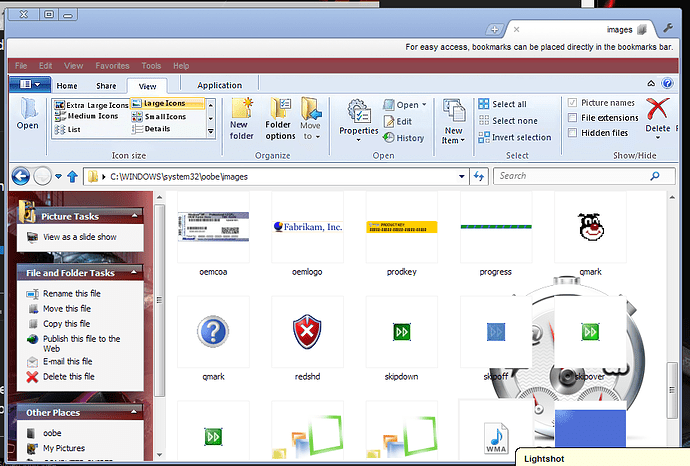Open the Favorites menu

tap(112, 66)
